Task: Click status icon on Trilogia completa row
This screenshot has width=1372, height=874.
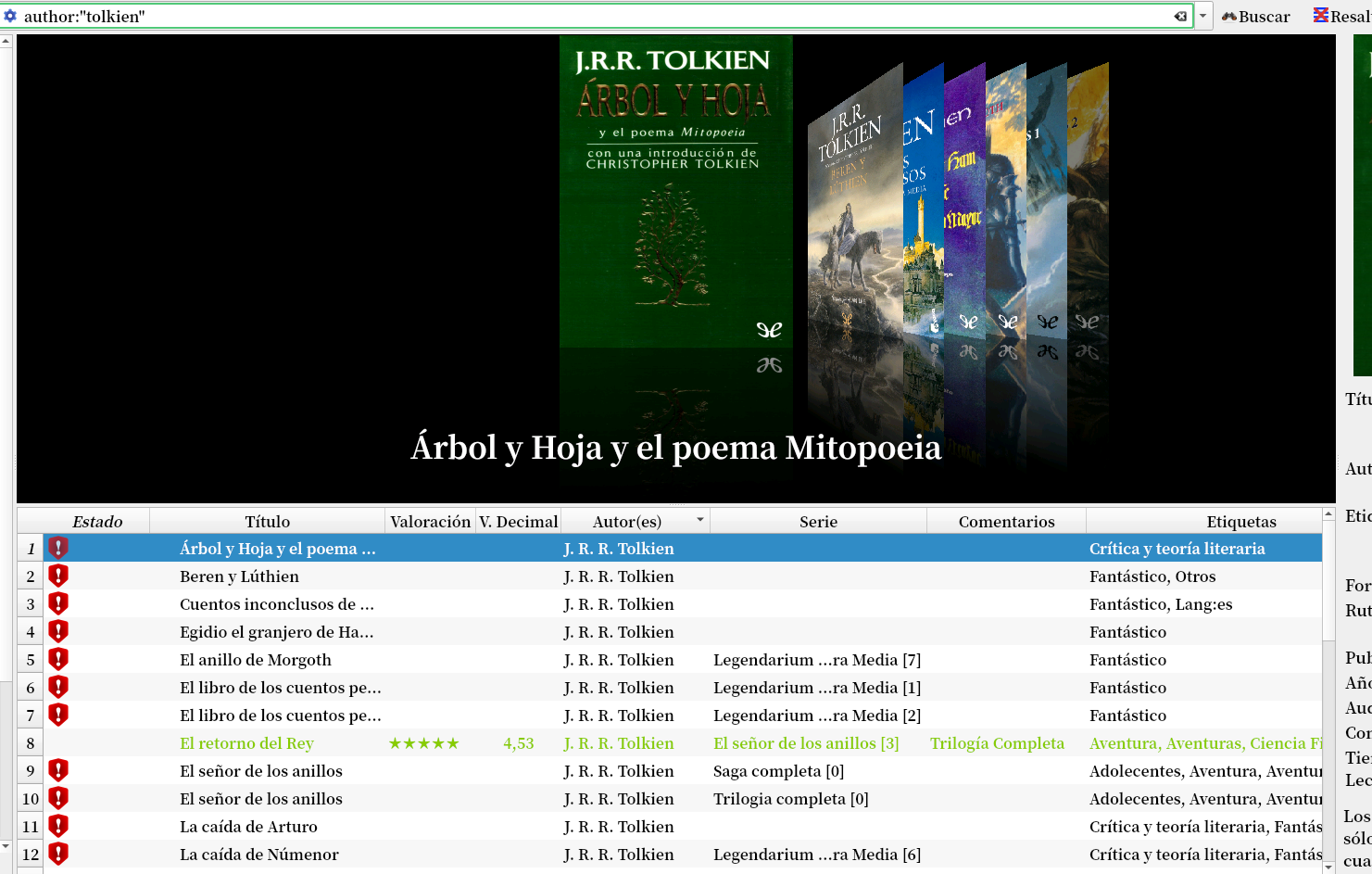Action: [58, 798]
